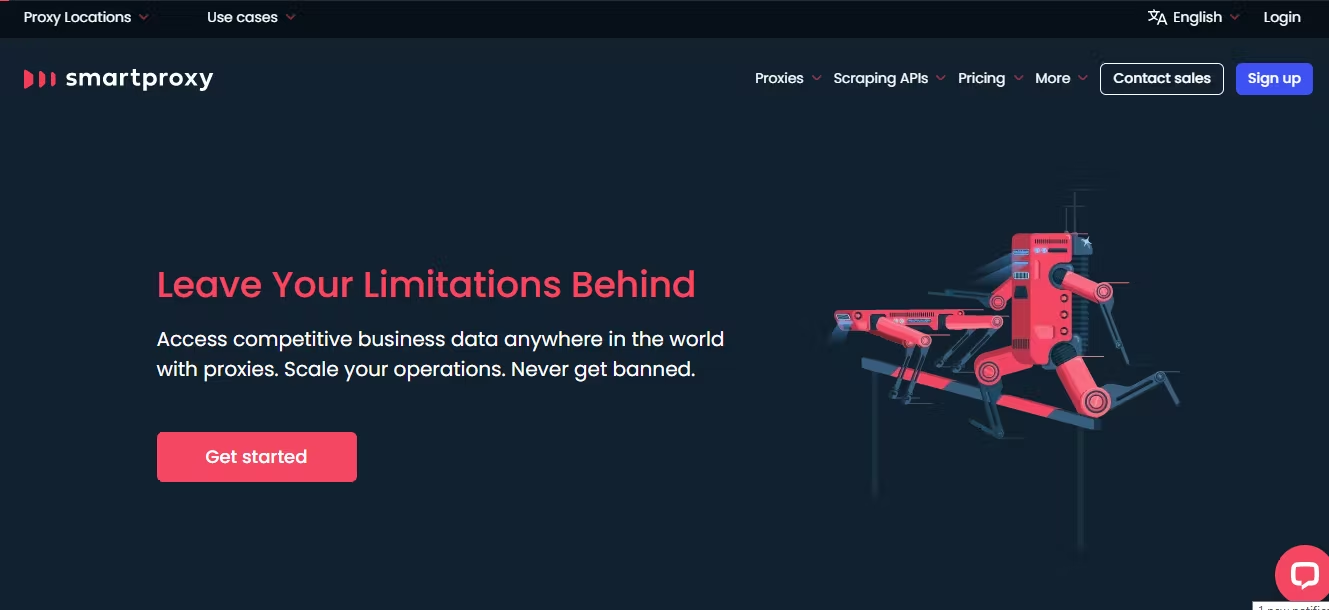Expand the More menu chevron

click(x=1083, y=78)
